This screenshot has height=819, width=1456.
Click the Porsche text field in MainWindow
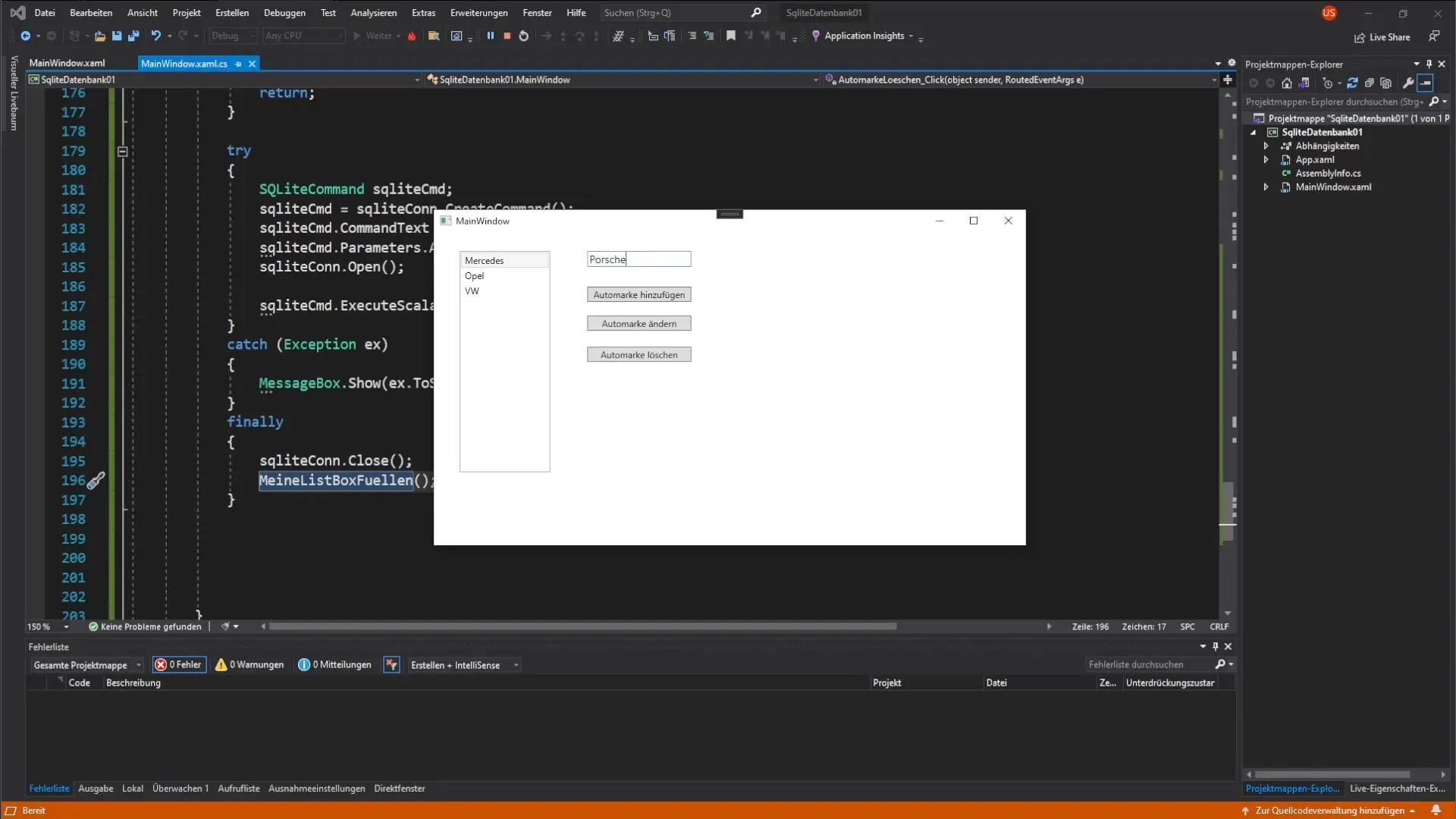(x=639, y=259)
